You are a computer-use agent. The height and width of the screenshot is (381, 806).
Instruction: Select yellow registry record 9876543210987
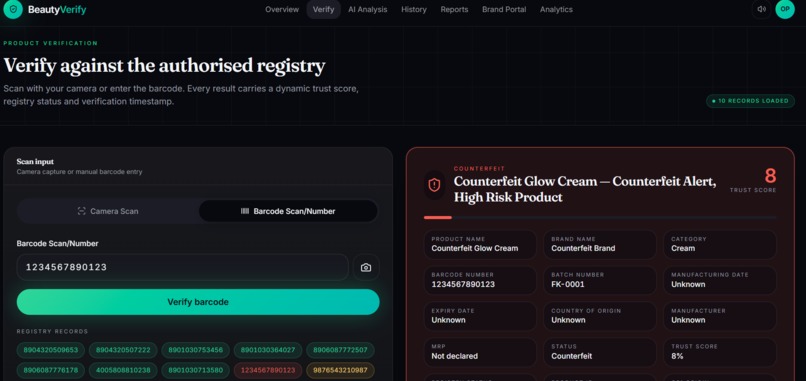point(340,370)
